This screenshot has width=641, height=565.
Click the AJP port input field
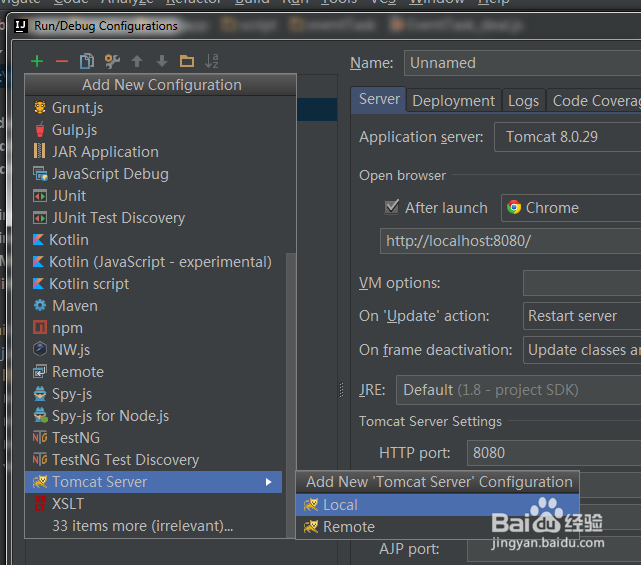tap(554, 549)
